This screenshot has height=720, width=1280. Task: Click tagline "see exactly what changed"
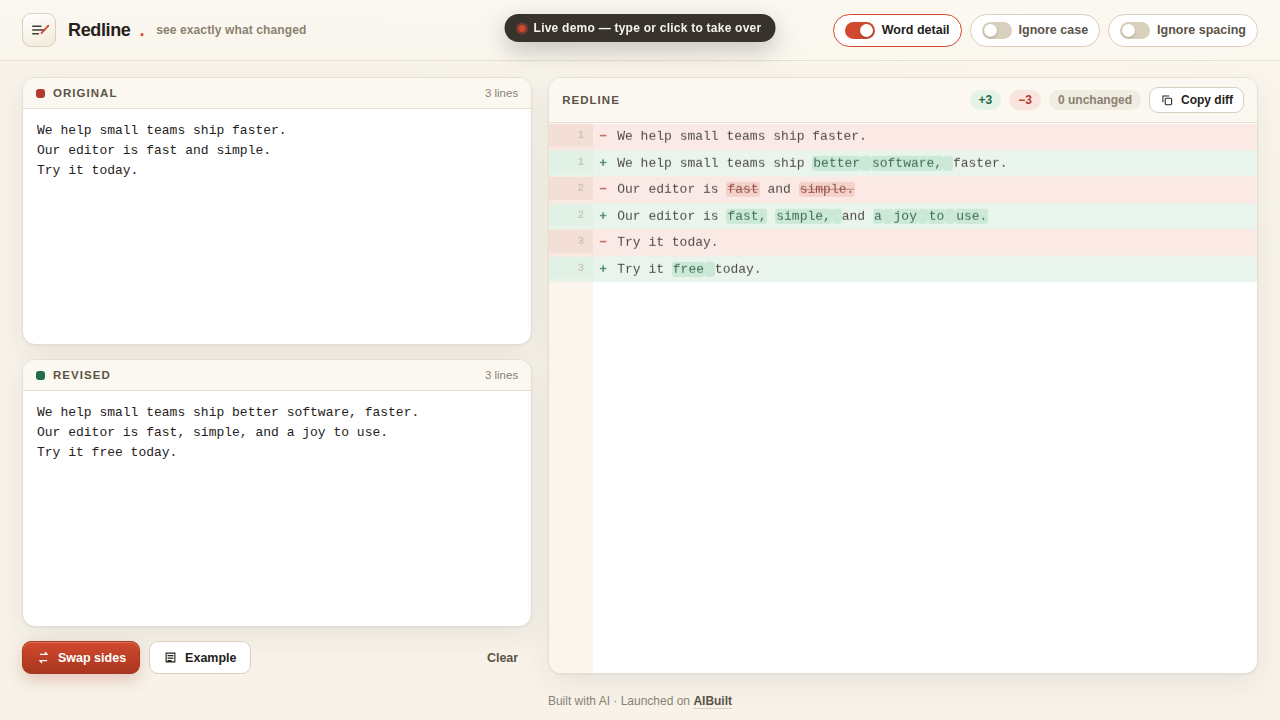(231, 30)
